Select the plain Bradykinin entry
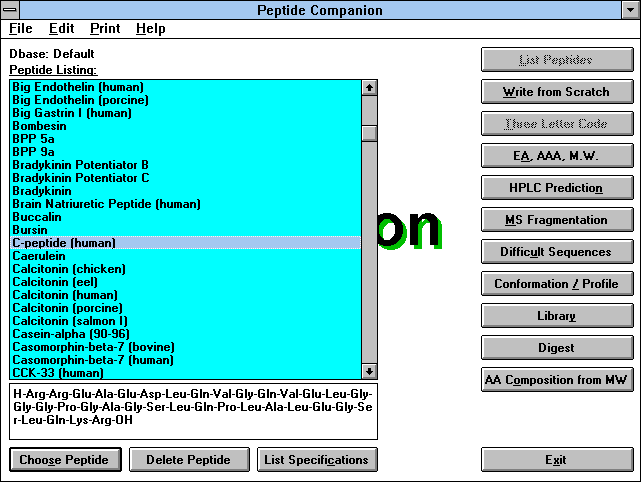Image resolution: width=641 pixels, height=482 pixels. [x=186, y=191]
